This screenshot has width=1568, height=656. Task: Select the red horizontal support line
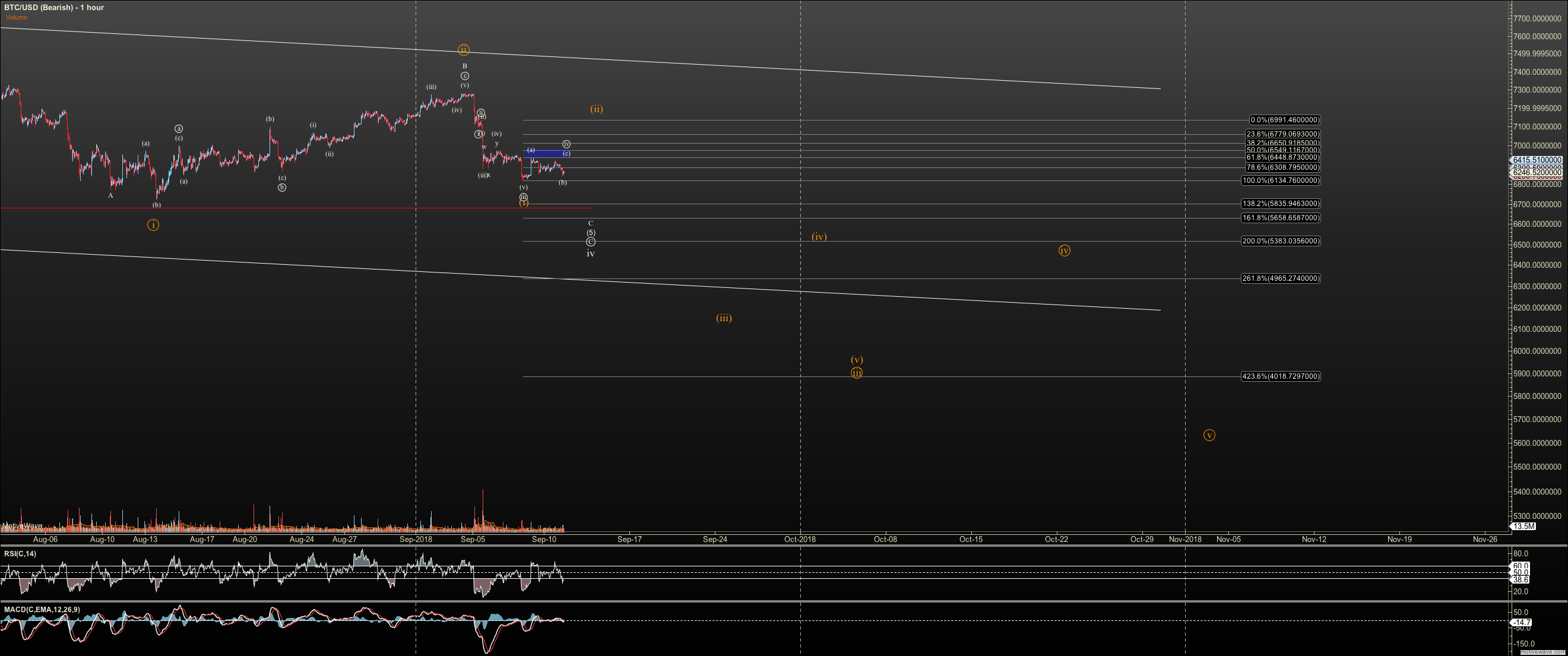(295, 209)
